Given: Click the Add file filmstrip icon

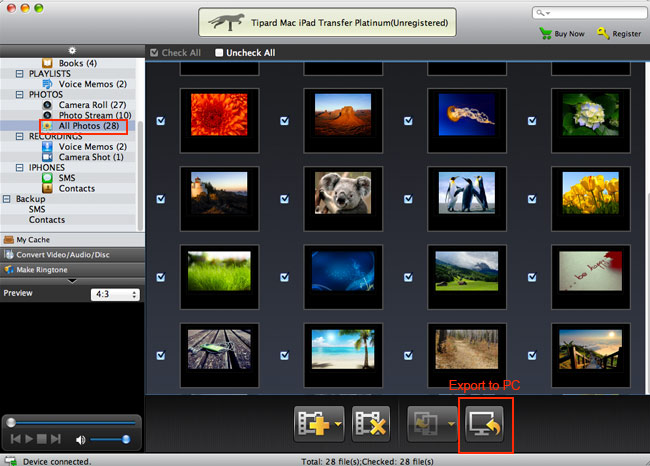Looking at the screenshot, I should tap(313, 424).
